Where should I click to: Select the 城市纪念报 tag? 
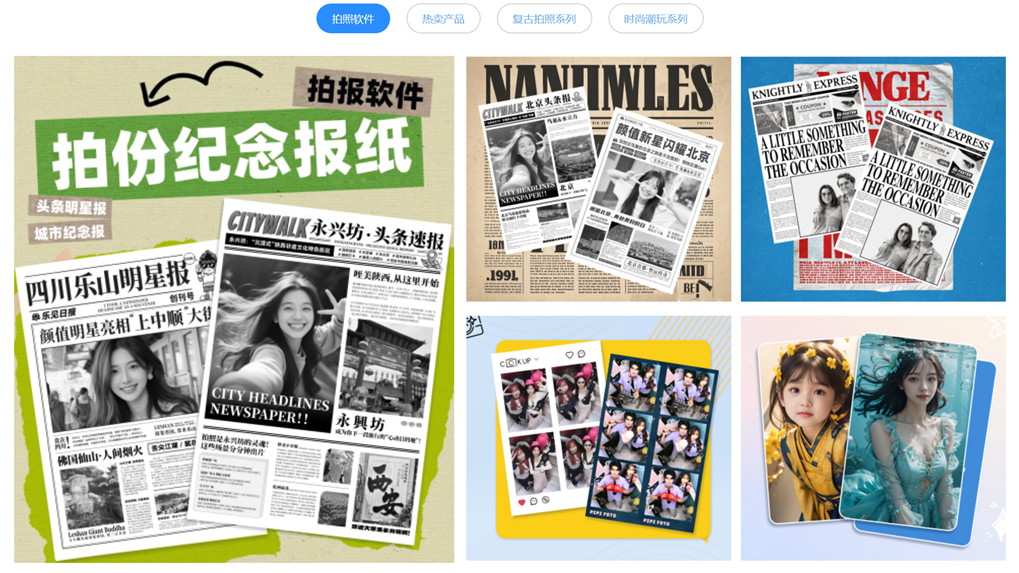pos(71,233)
